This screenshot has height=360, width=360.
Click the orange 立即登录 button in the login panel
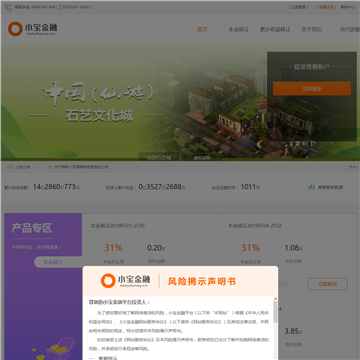coord(312,89)
